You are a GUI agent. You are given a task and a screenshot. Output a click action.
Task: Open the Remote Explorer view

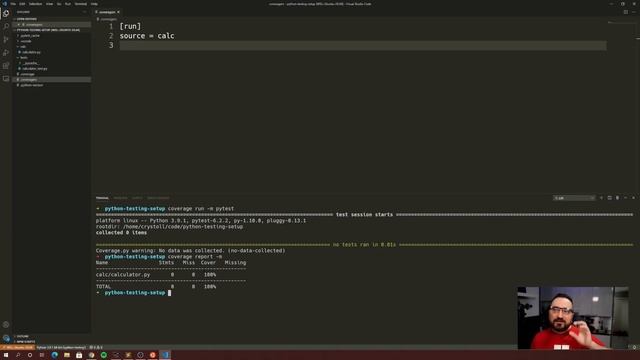[6, 79]
